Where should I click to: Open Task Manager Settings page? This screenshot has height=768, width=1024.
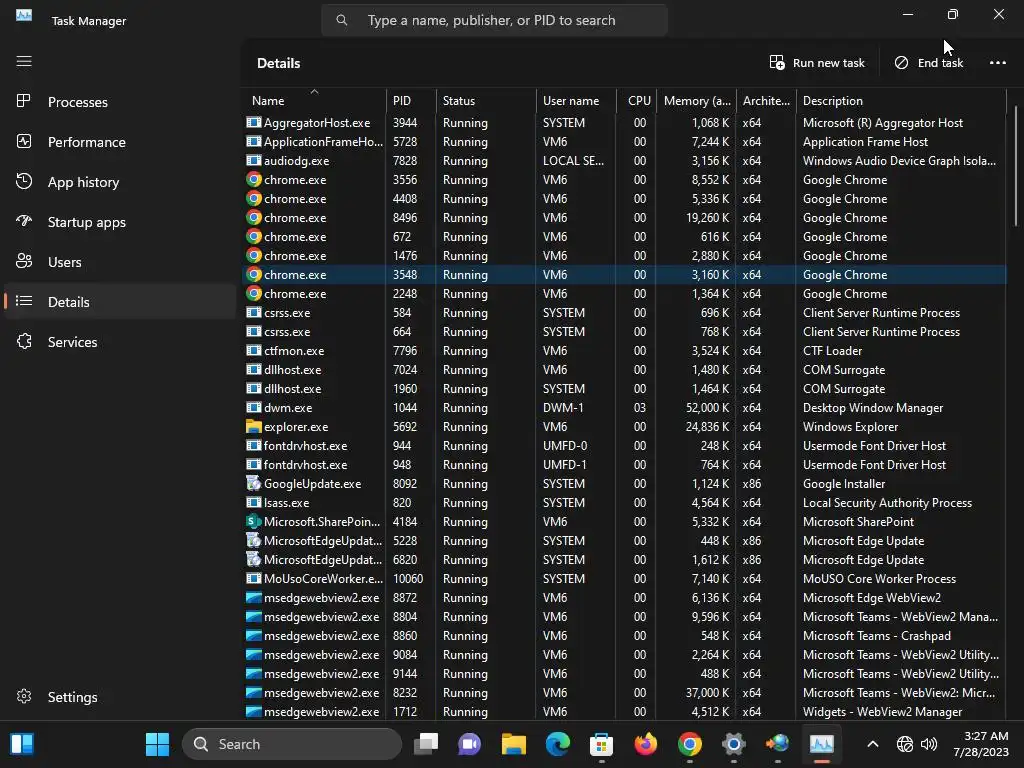tap(120, 697)
